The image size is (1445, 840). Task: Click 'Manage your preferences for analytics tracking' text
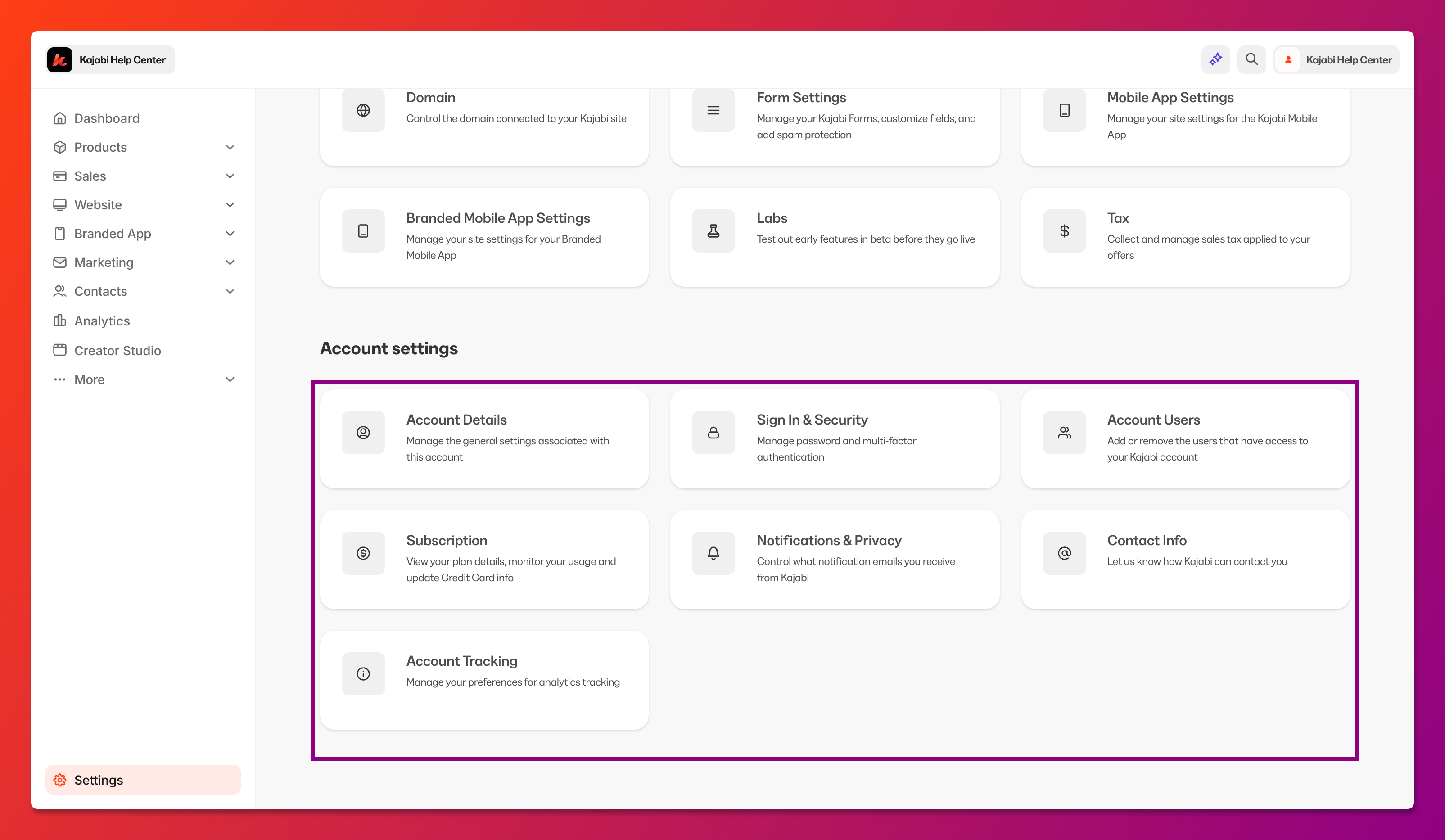click(513, 682)
